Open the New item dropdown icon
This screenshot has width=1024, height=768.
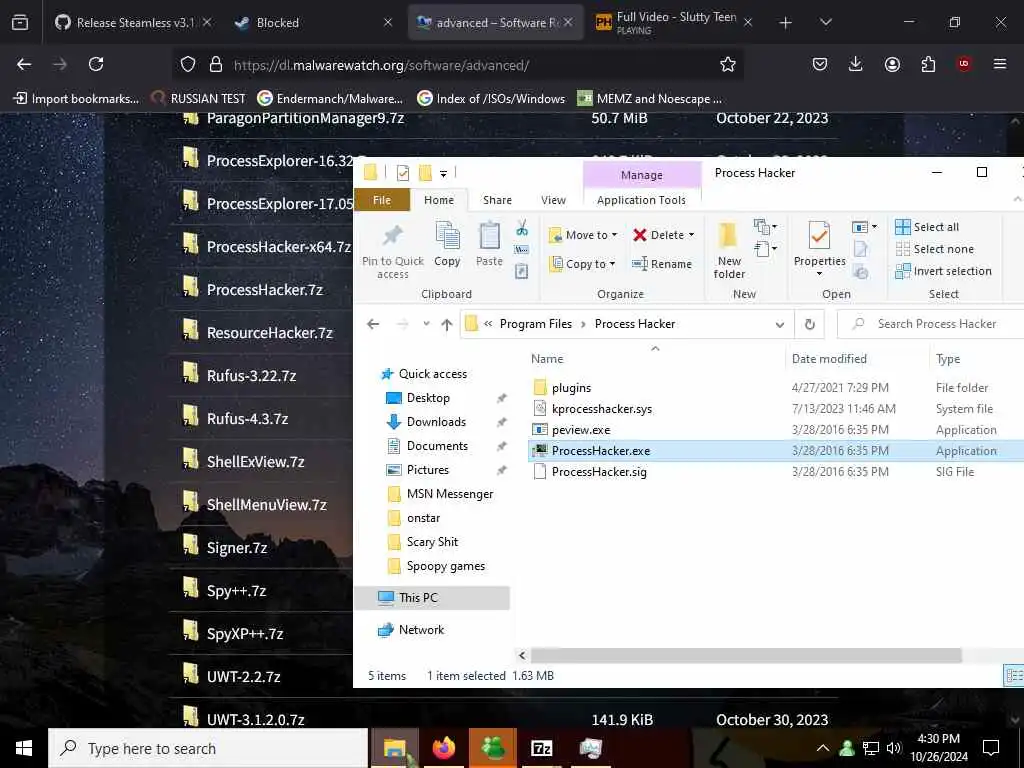coord(765,227)
